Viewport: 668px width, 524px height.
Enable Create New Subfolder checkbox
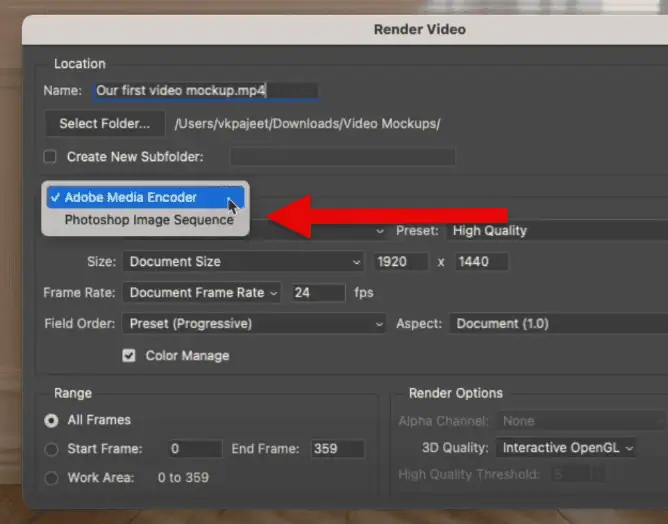[x=50, y=157]
